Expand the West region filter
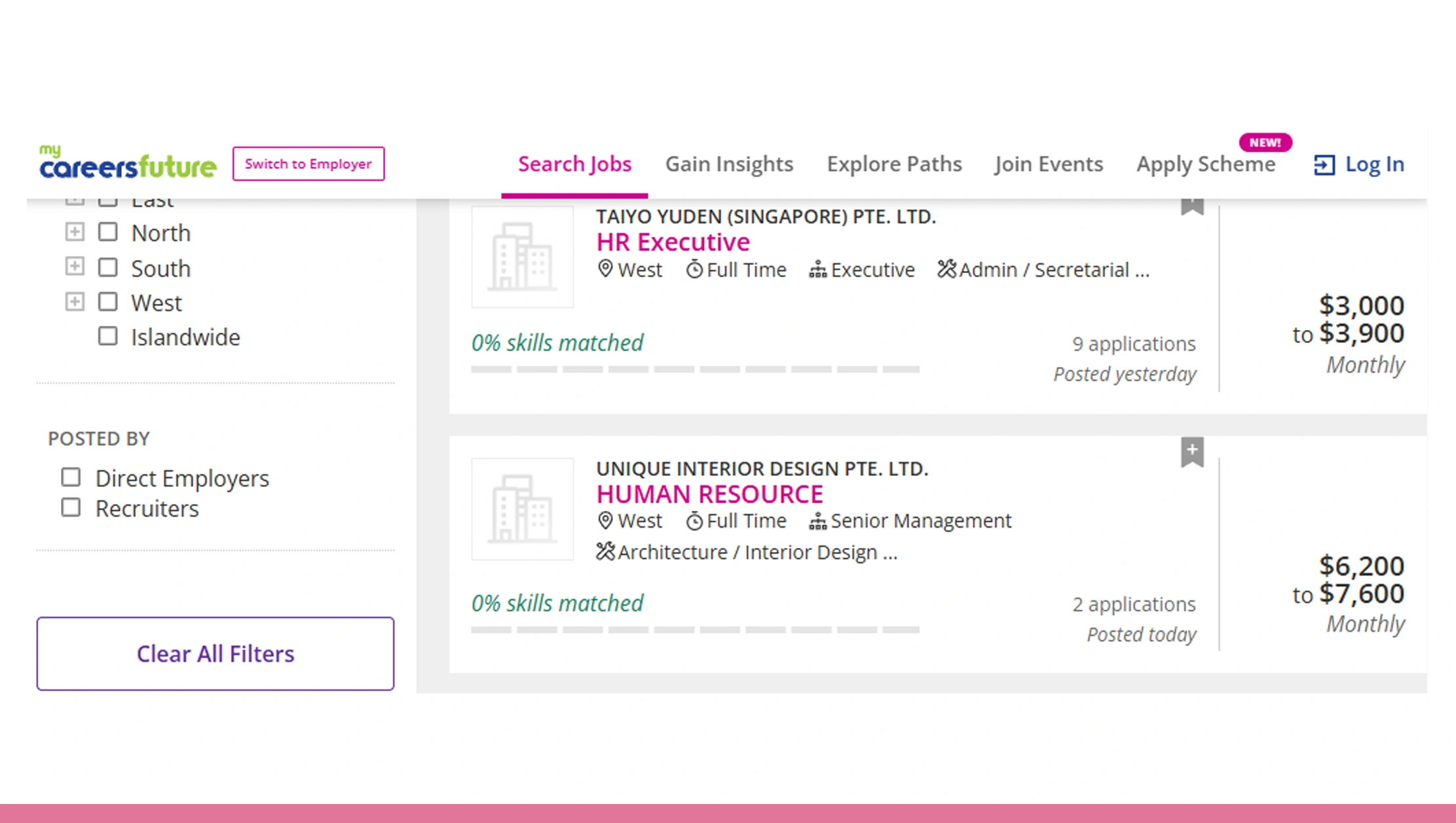The image size is (1456, 823). pyautogui.click(x=75, y=301)
